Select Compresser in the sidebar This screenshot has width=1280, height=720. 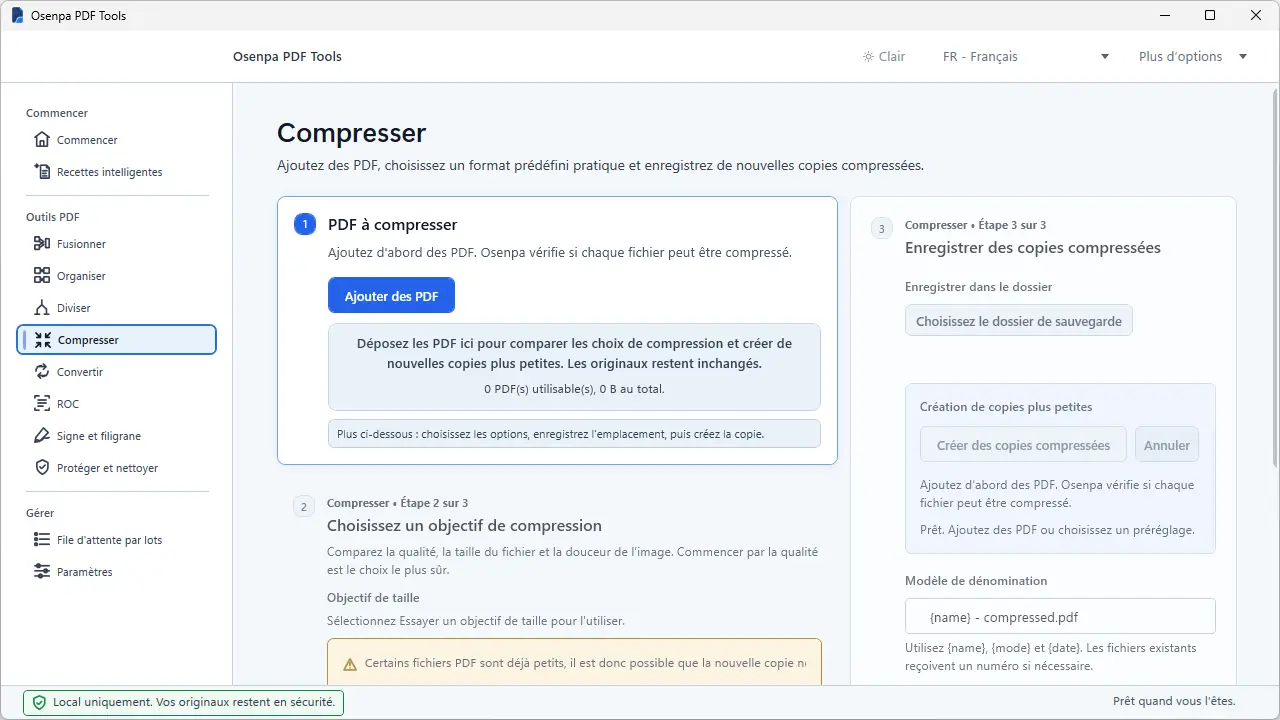tap(116, 340)
